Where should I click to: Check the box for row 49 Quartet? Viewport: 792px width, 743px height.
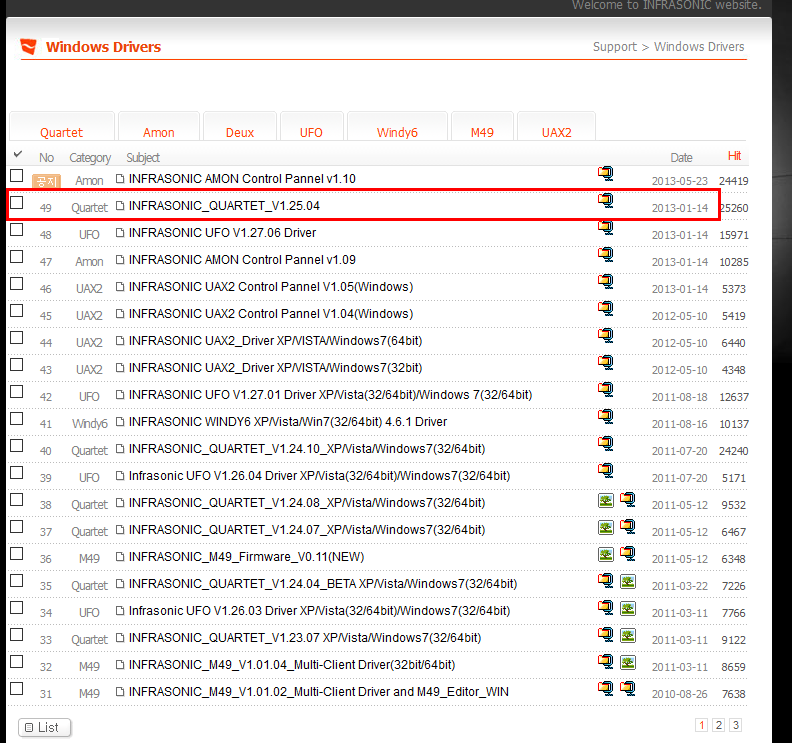[17, 203]
